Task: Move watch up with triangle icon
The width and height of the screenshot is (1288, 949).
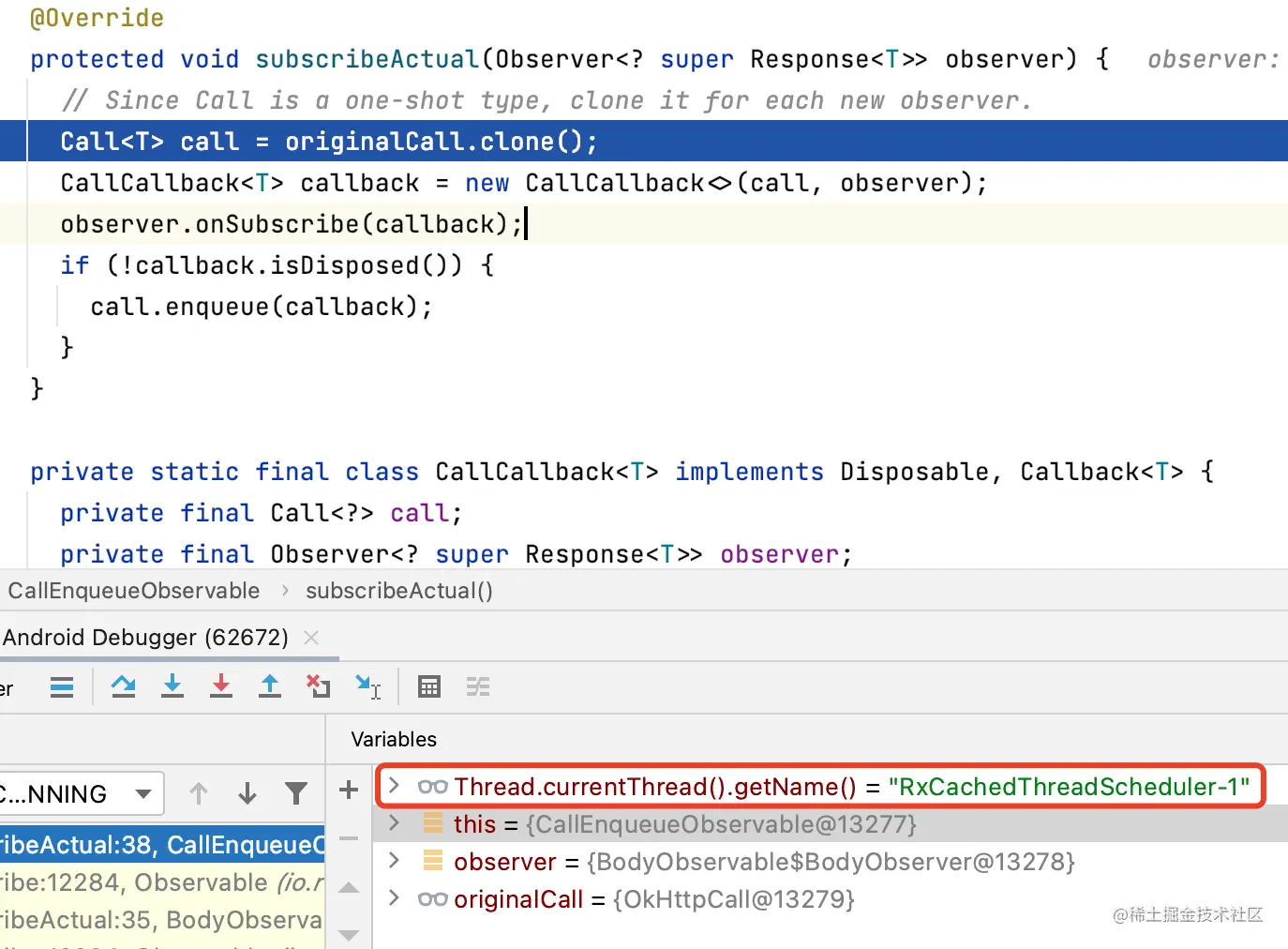Action: 349,887
